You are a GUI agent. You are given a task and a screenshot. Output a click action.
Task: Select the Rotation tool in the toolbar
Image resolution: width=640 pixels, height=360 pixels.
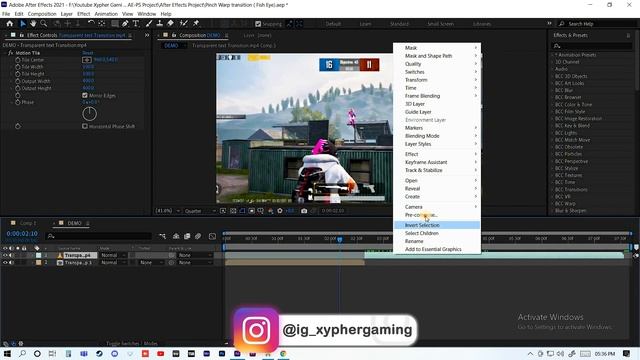point(91,24)
